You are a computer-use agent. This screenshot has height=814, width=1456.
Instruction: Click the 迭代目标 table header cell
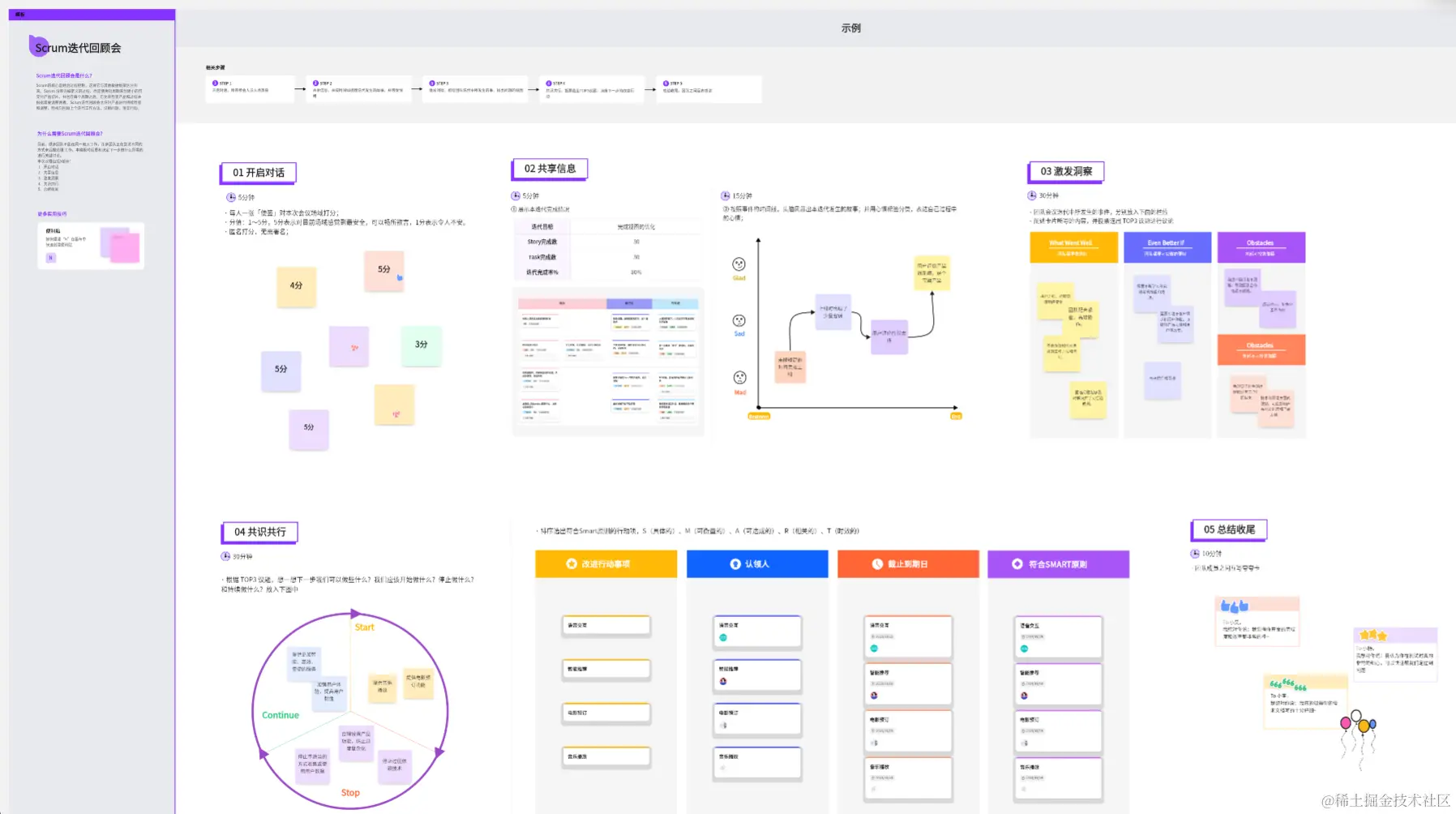coord(542,227)
